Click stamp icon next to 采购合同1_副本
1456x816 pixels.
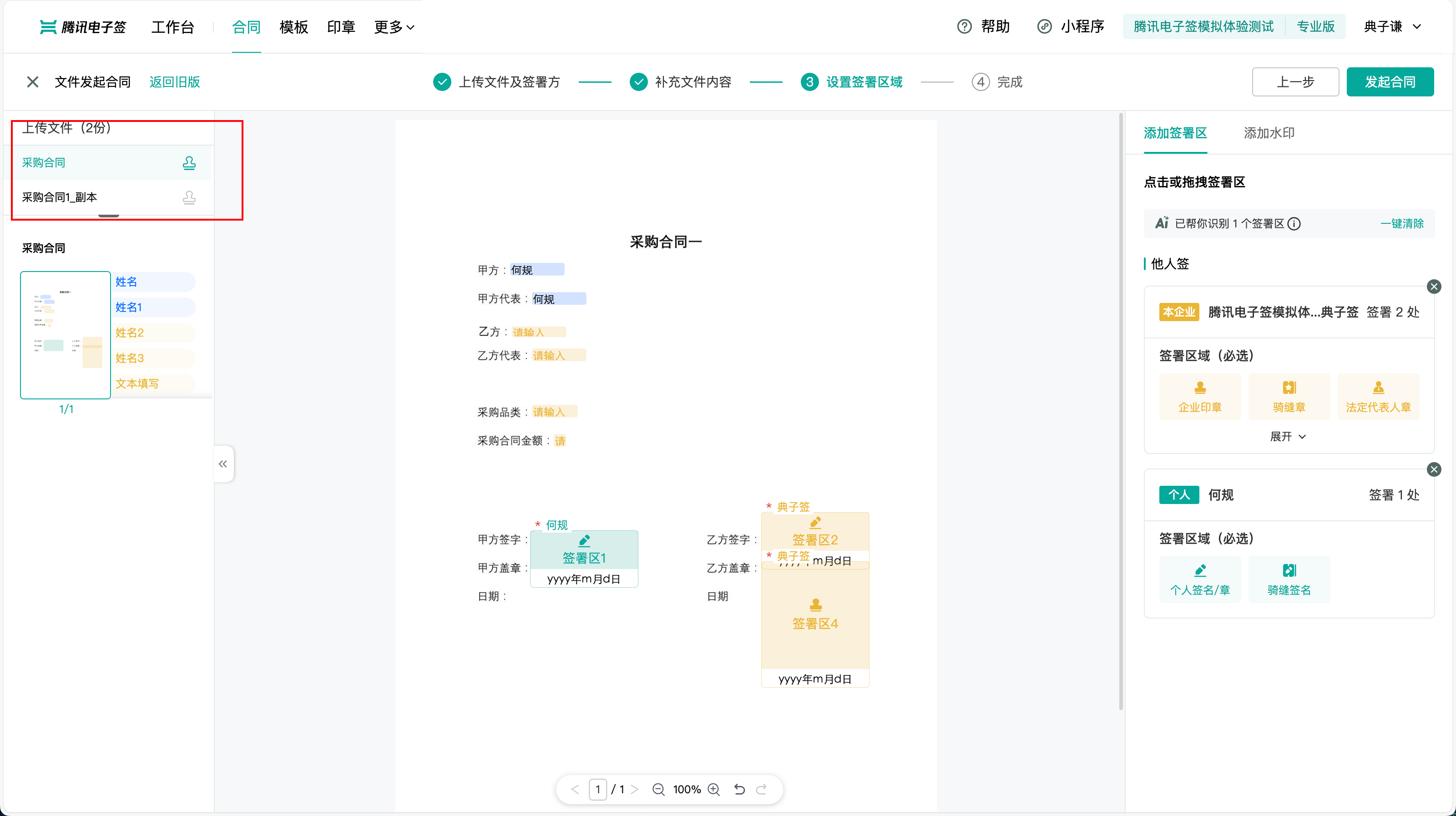pos(189,197)
